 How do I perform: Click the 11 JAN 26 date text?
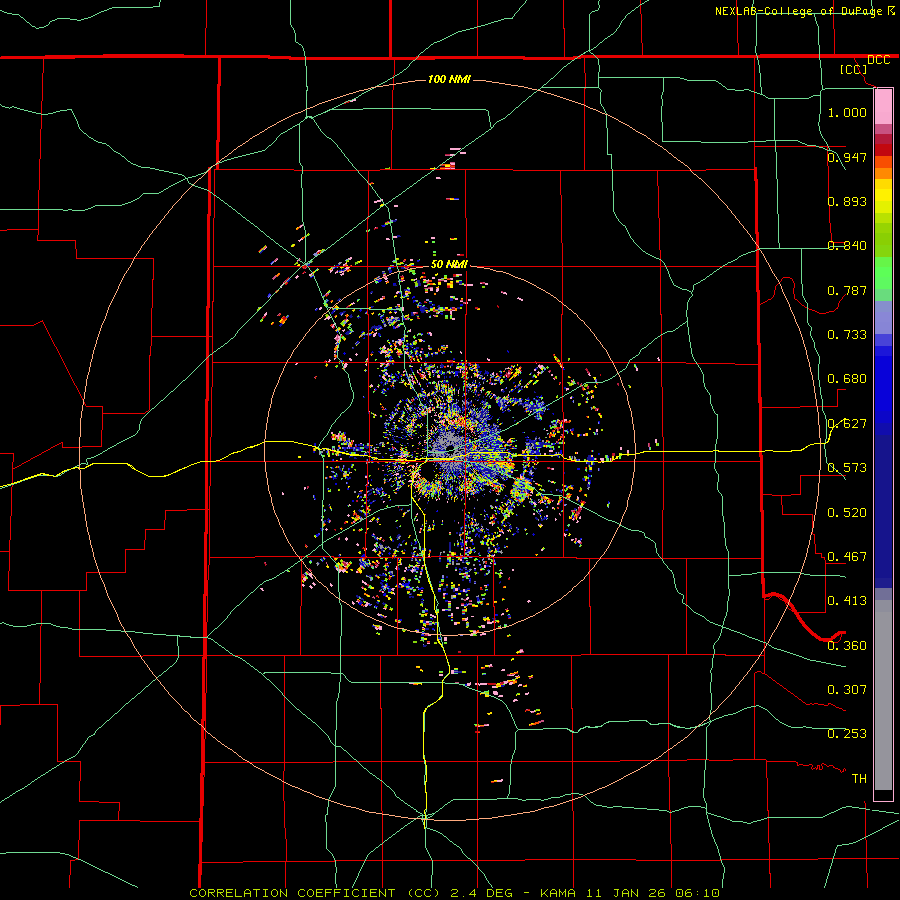626,893
